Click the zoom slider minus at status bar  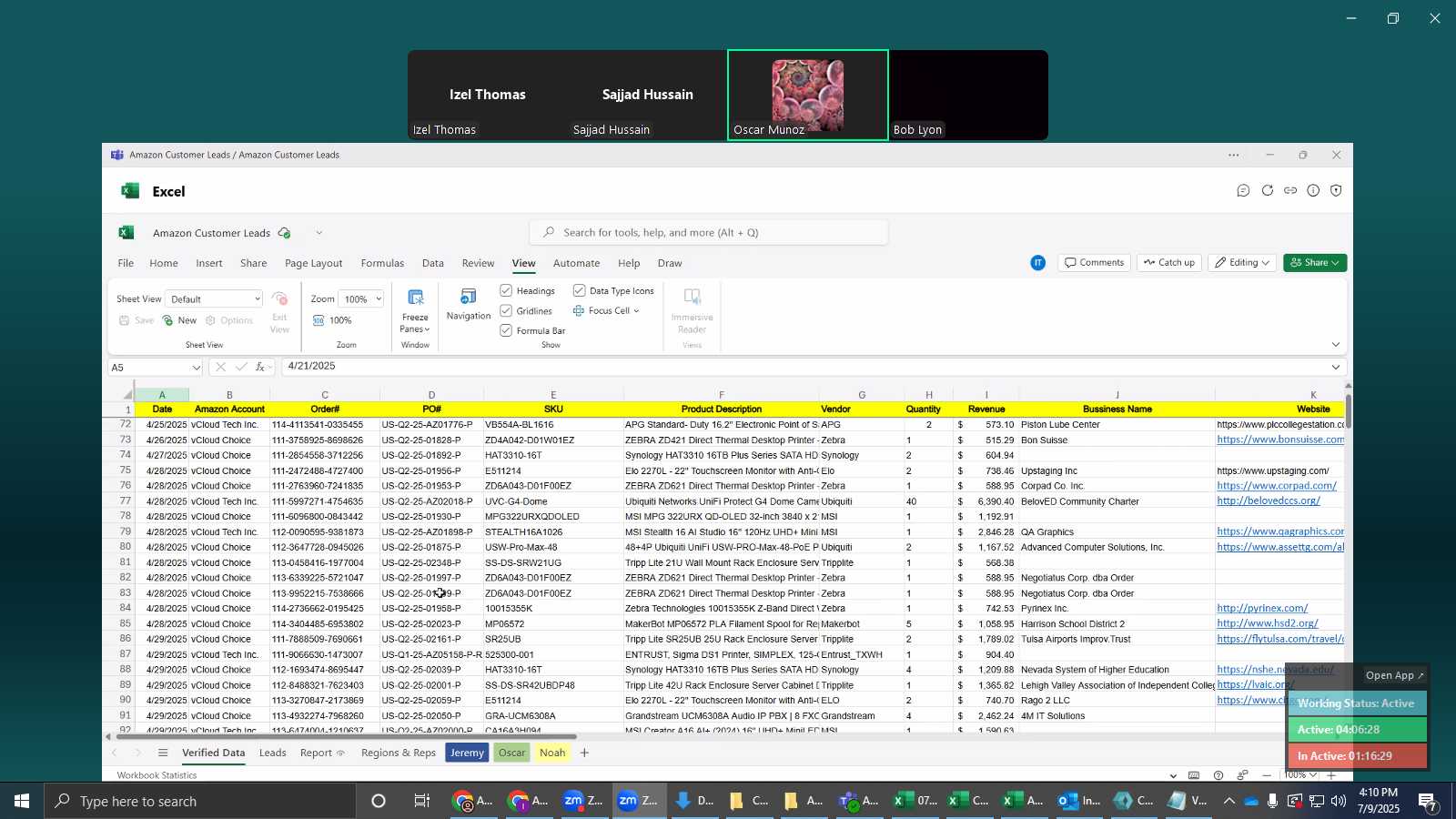point(1268,775)
